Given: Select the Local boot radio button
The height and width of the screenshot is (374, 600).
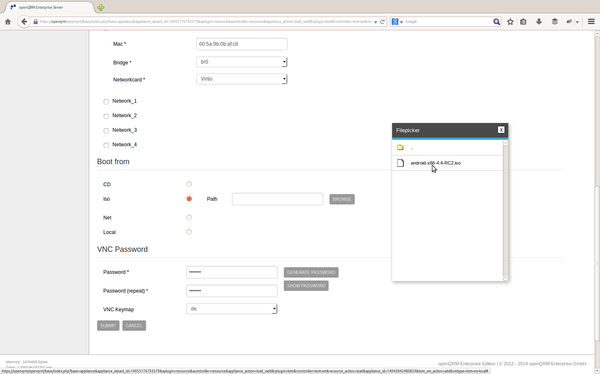Looking at the screenshot, I should [189, 232].
